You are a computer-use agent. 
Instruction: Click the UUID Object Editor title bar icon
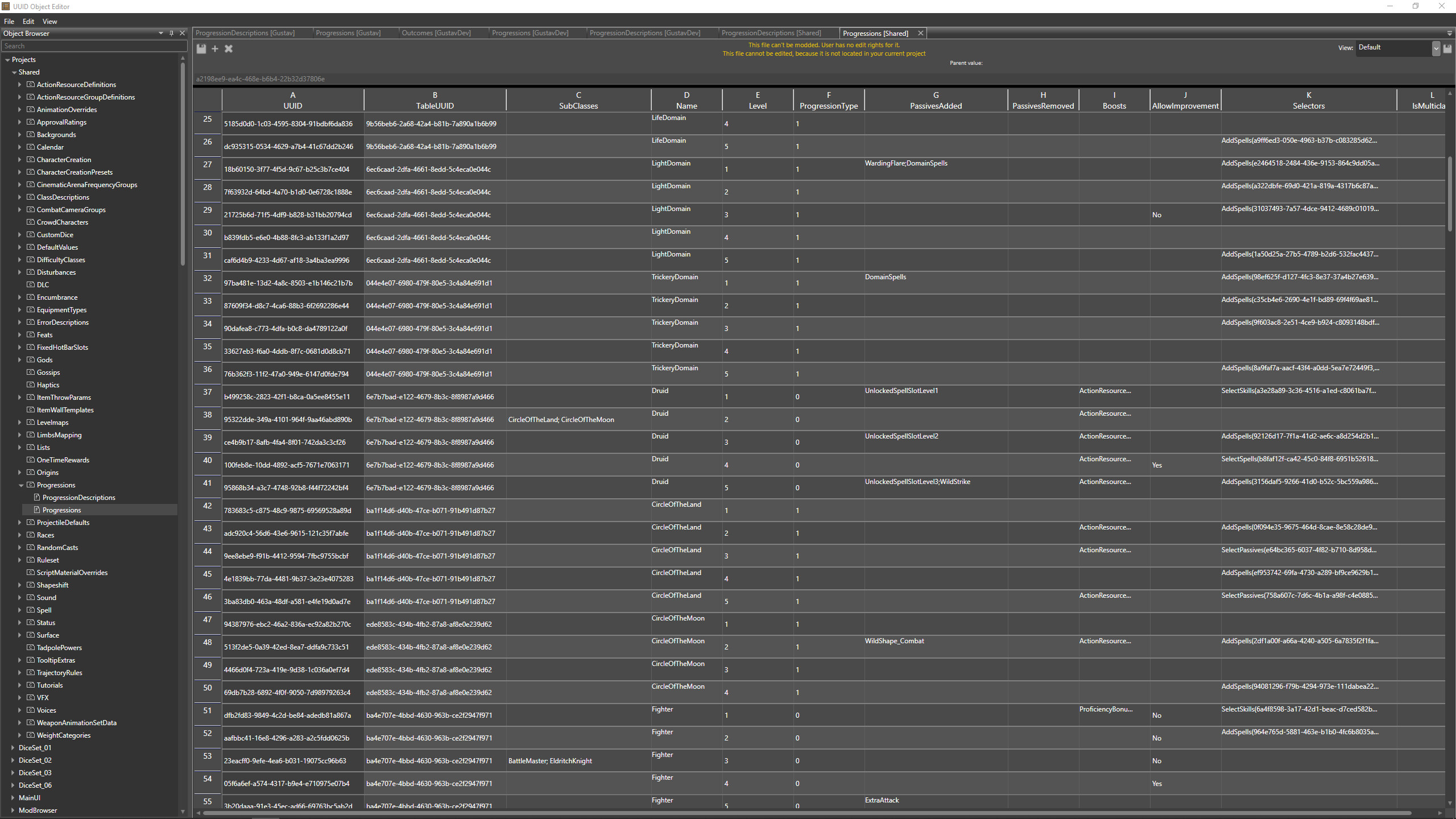pos(6,6)
